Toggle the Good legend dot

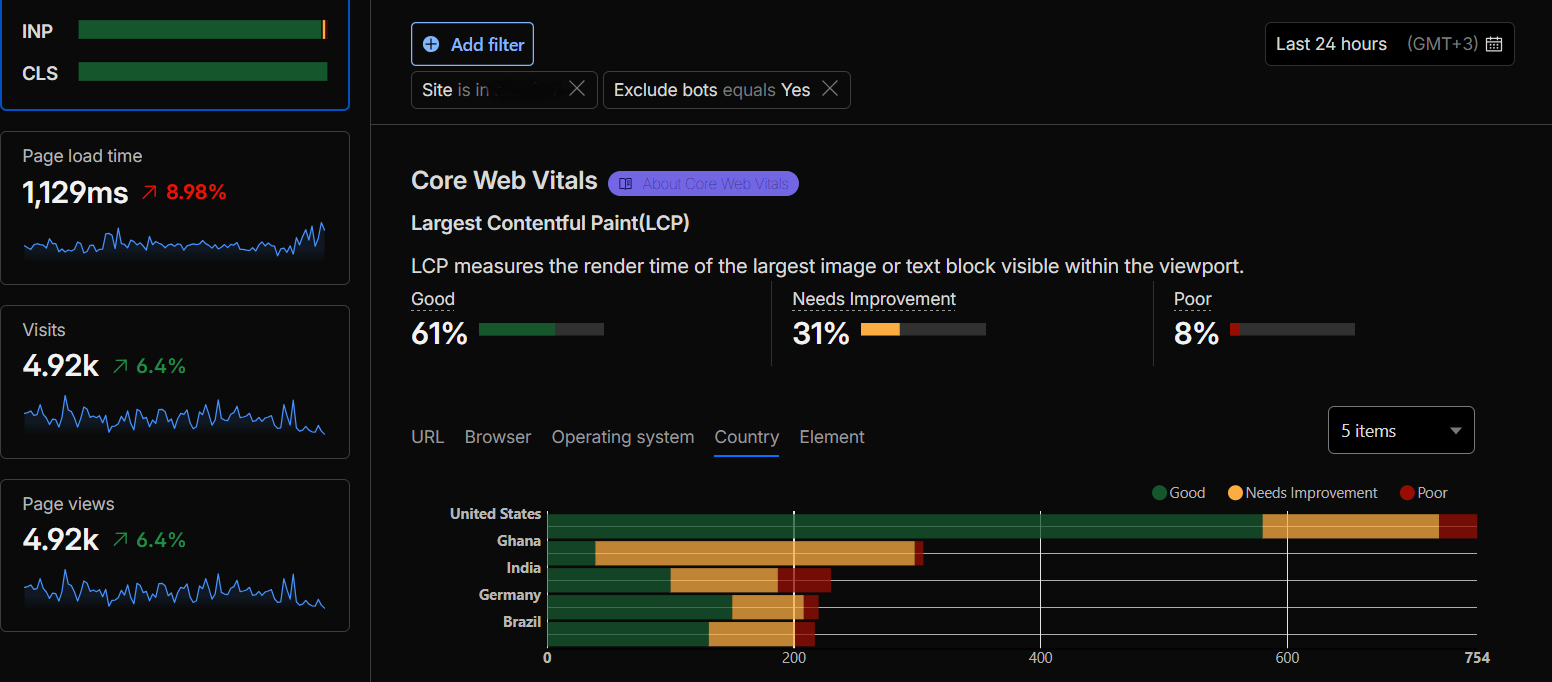coord(1160,493)
